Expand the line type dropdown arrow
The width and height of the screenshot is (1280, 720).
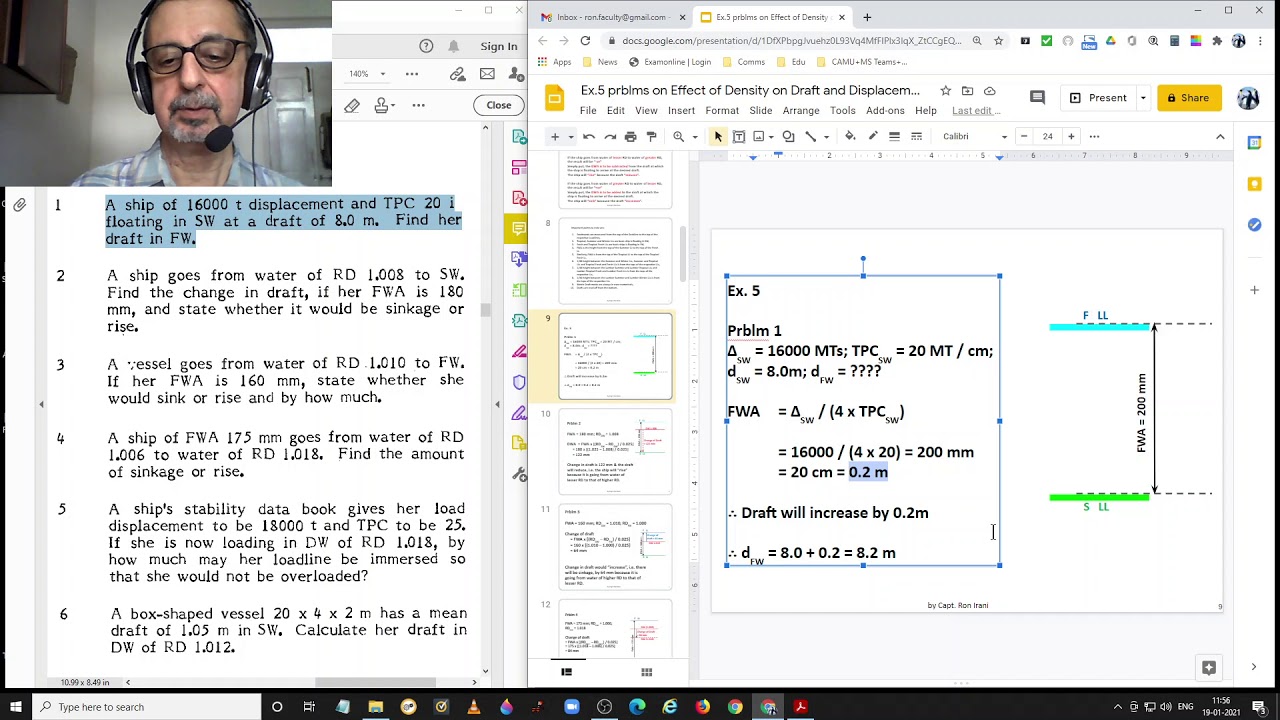(826, 137)
